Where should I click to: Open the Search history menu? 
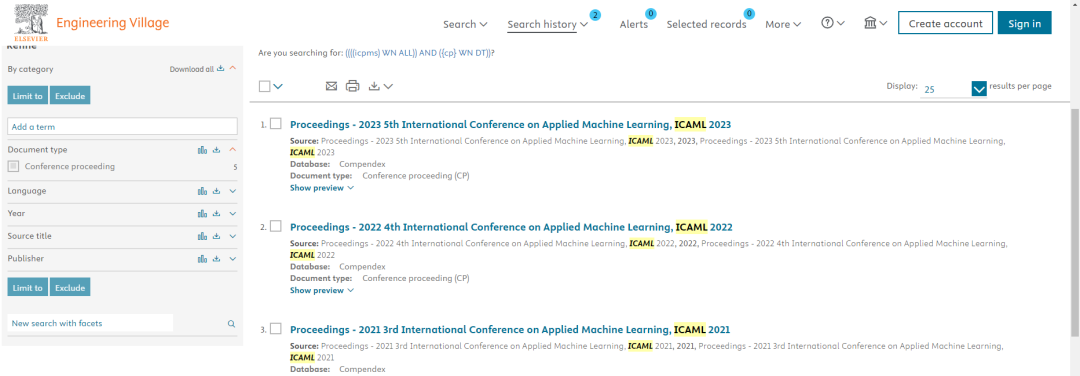tap(548, 24)
